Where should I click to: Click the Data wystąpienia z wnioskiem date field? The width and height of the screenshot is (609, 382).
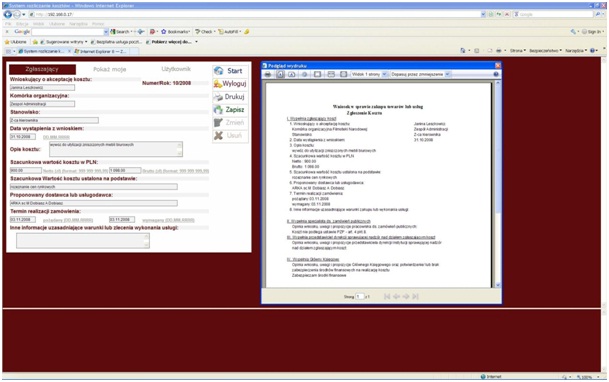pyautogui.click(x=23, y=137)
